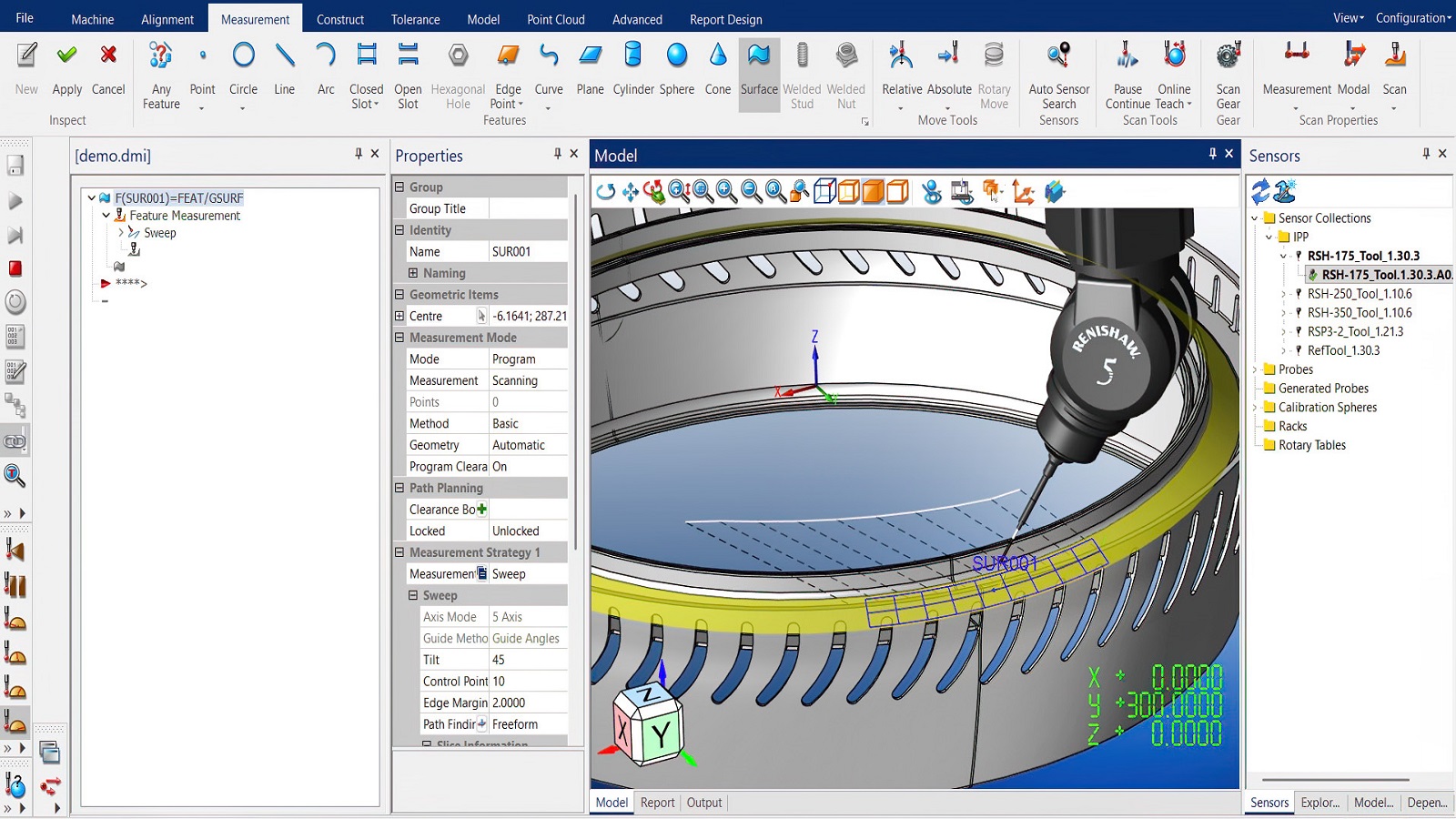The image size is (1456, 819).
Task: Select RSH-250_Tool_1.10.6 sensor item
Action: 1360,294
